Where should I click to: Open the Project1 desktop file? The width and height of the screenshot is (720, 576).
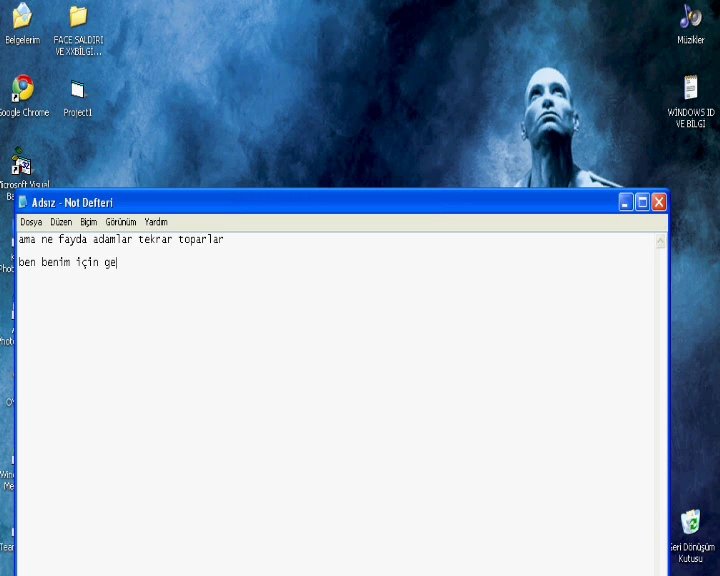(x=78, y=90)
